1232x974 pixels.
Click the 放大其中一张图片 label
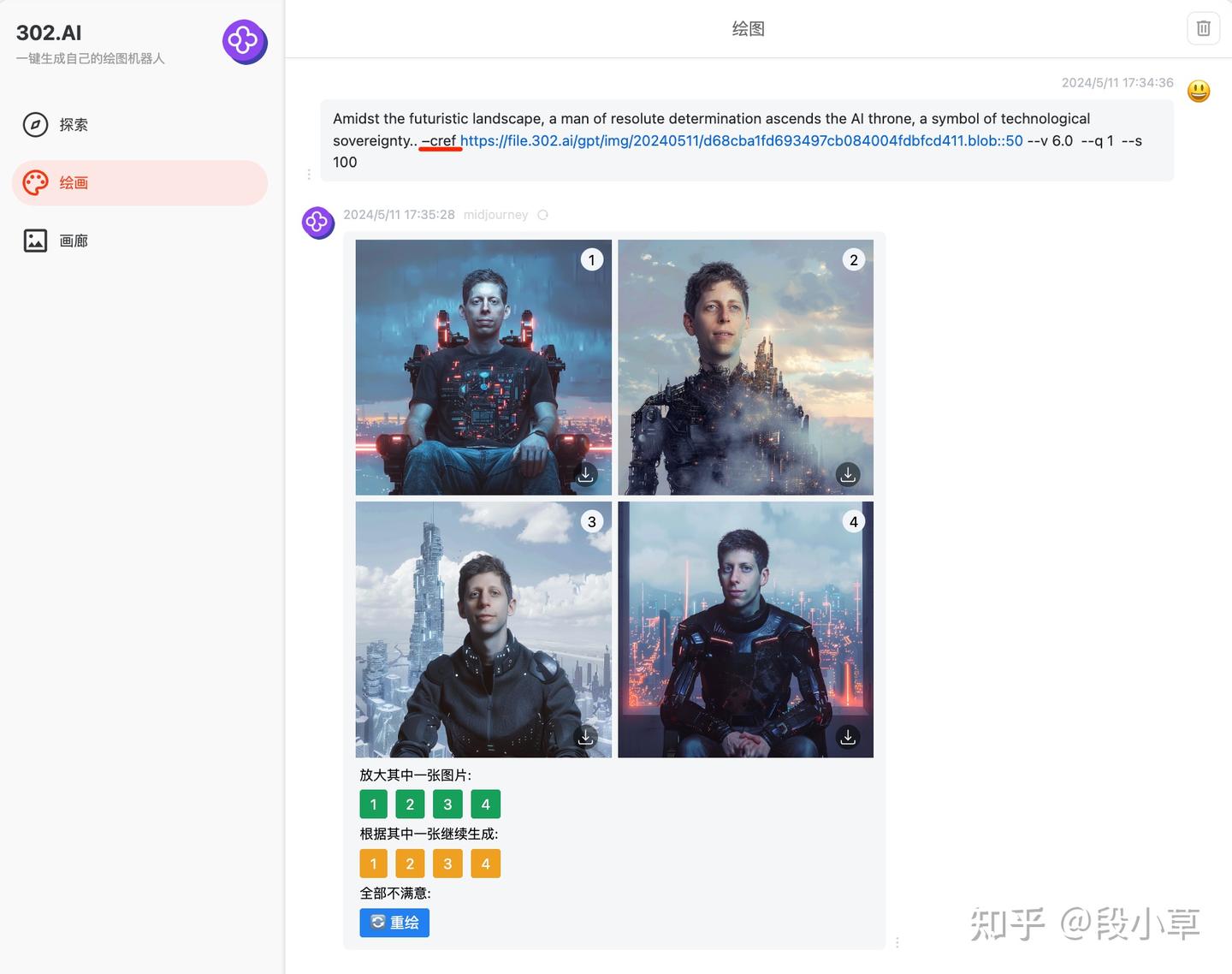point(415,775)
